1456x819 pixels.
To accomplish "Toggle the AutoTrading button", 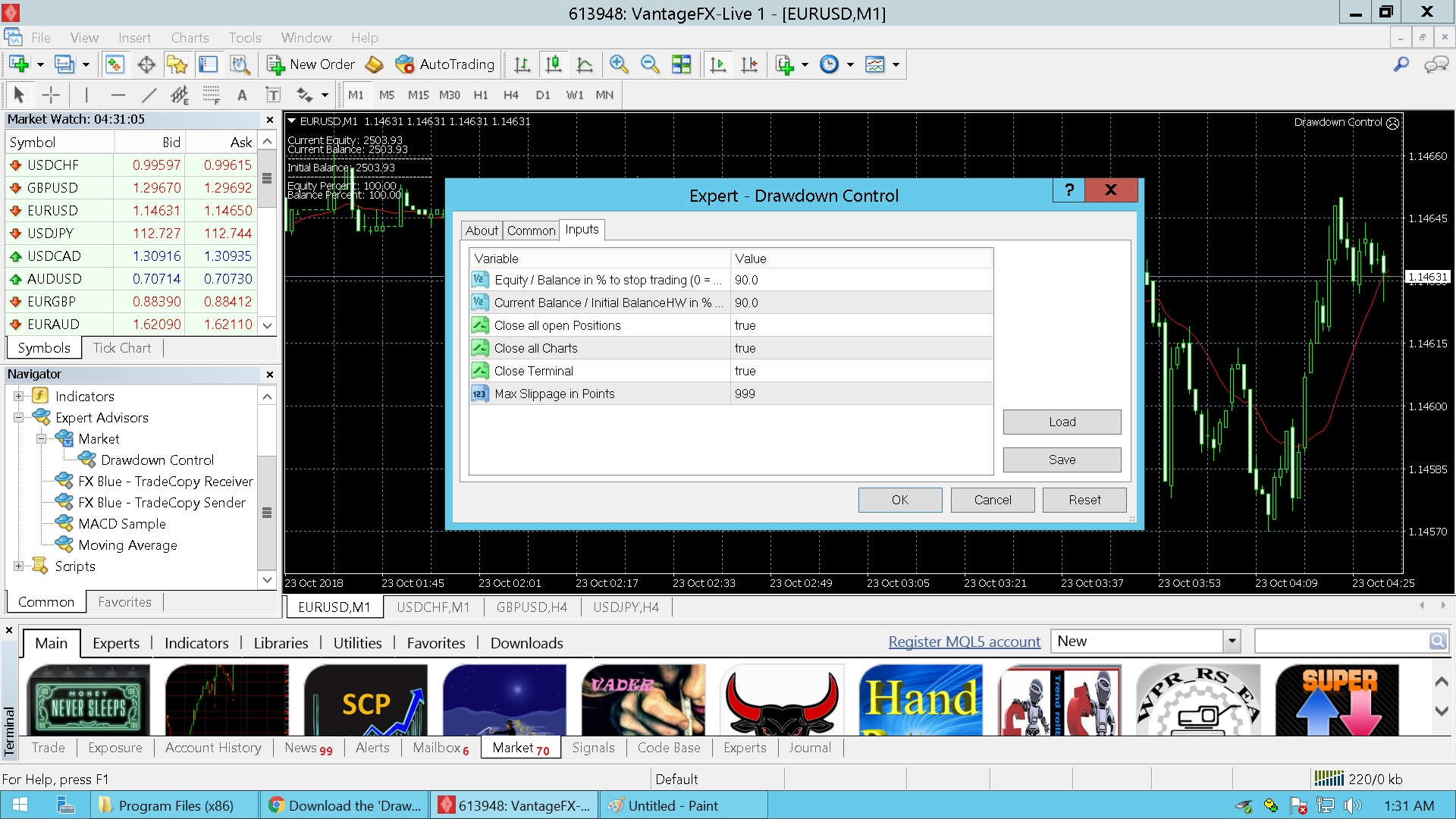I will click(x=446, y=64).
